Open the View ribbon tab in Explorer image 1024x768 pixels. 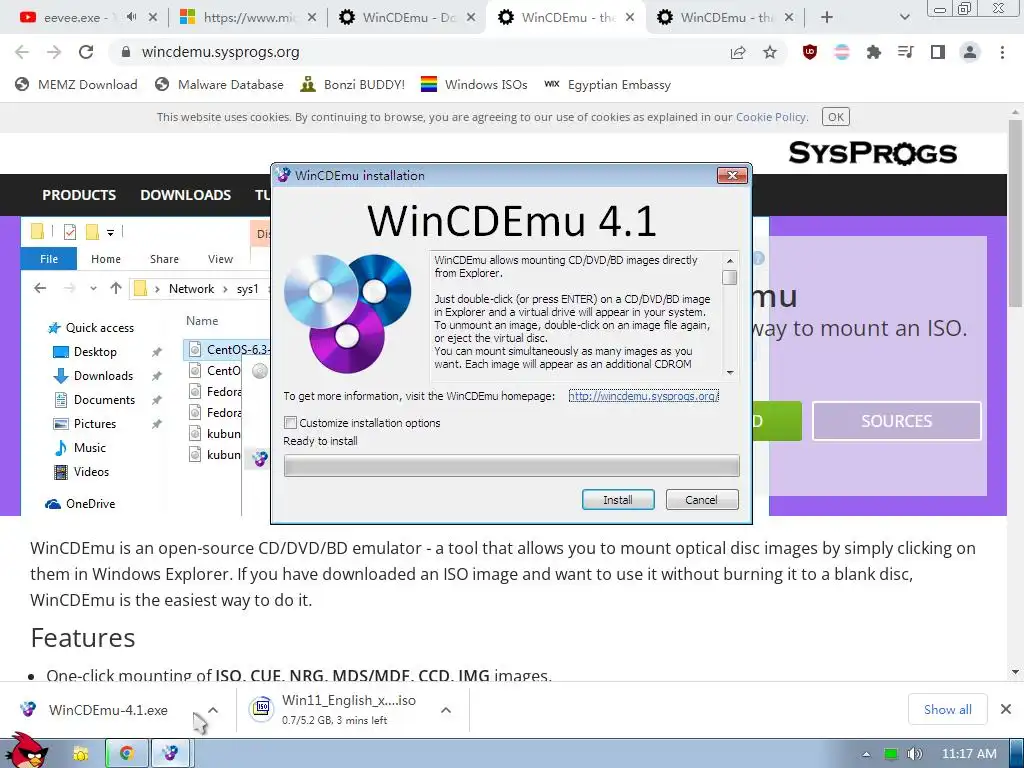pos(220,259)
